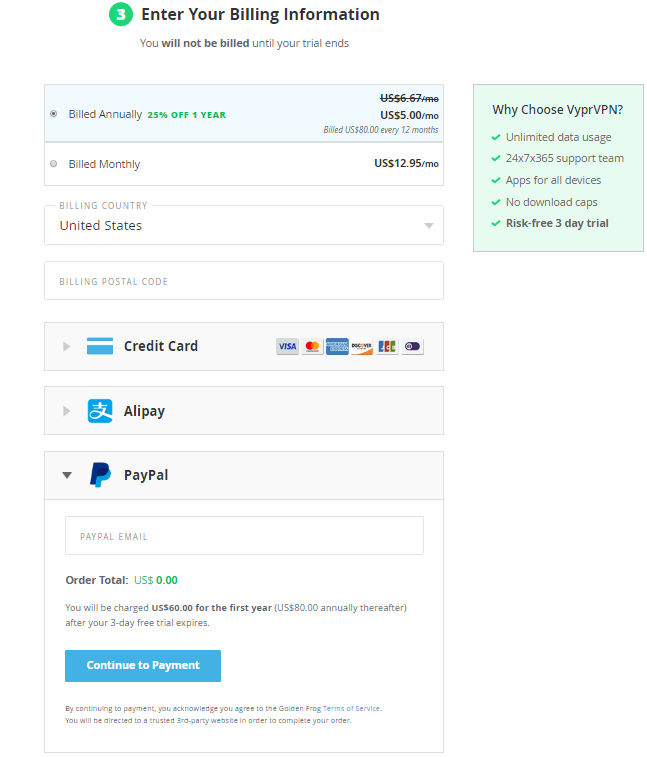Click the No download caps text
647x757 pixels.
(552, 202)
